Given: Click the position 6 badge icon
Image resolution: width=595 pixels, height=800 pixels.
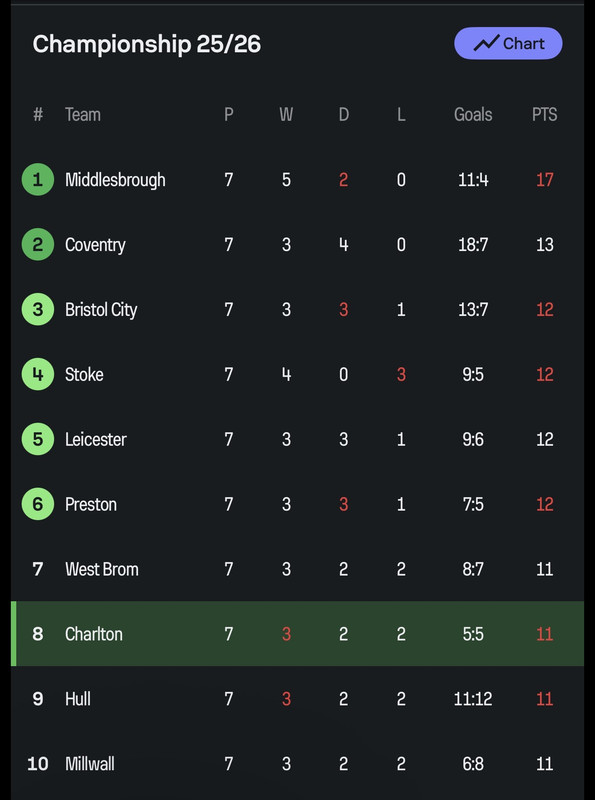Looking at the screenshot, I should (38, 504).
